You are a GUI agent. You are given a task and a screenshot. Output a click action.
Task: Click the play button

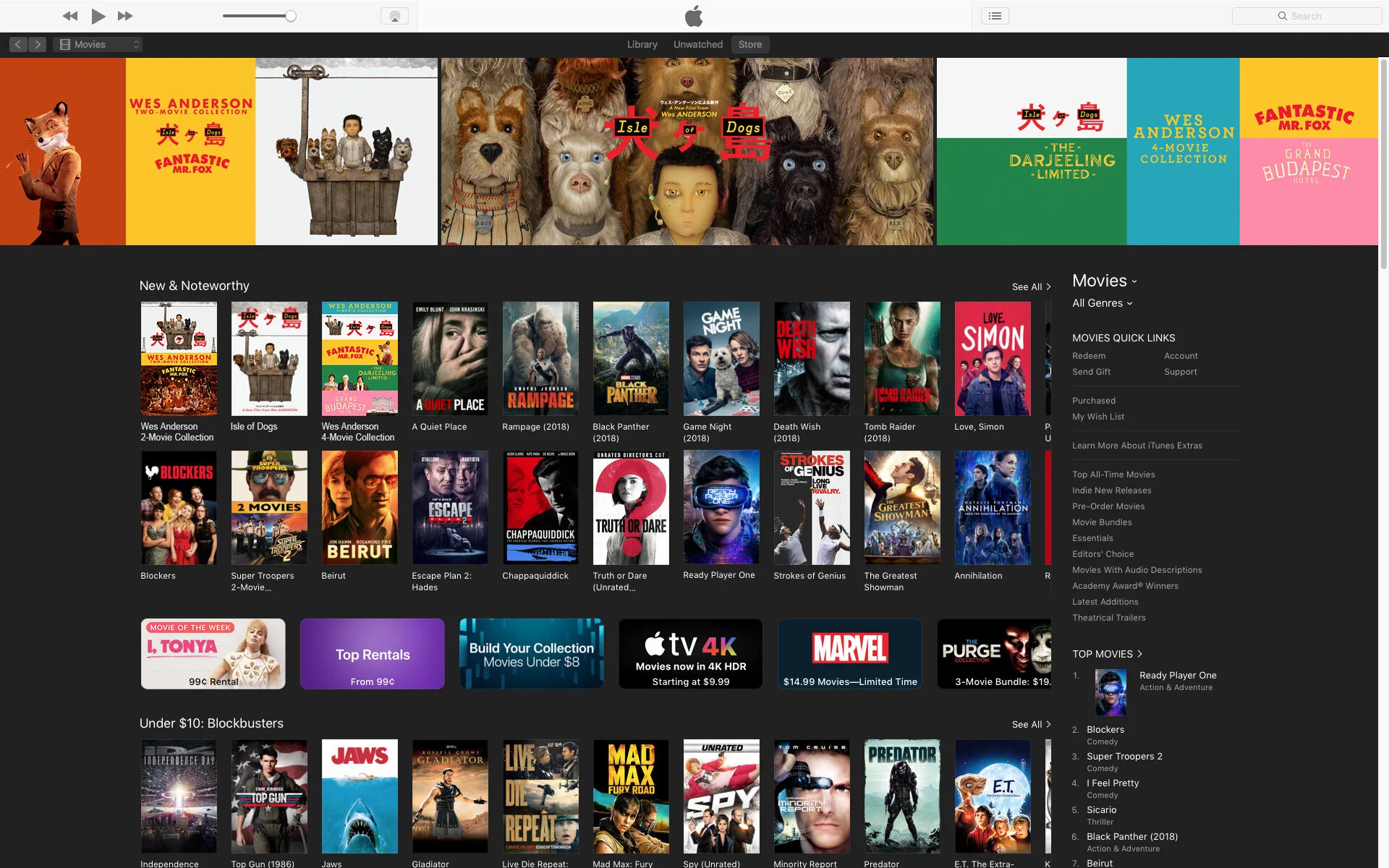tap(98, 16)
